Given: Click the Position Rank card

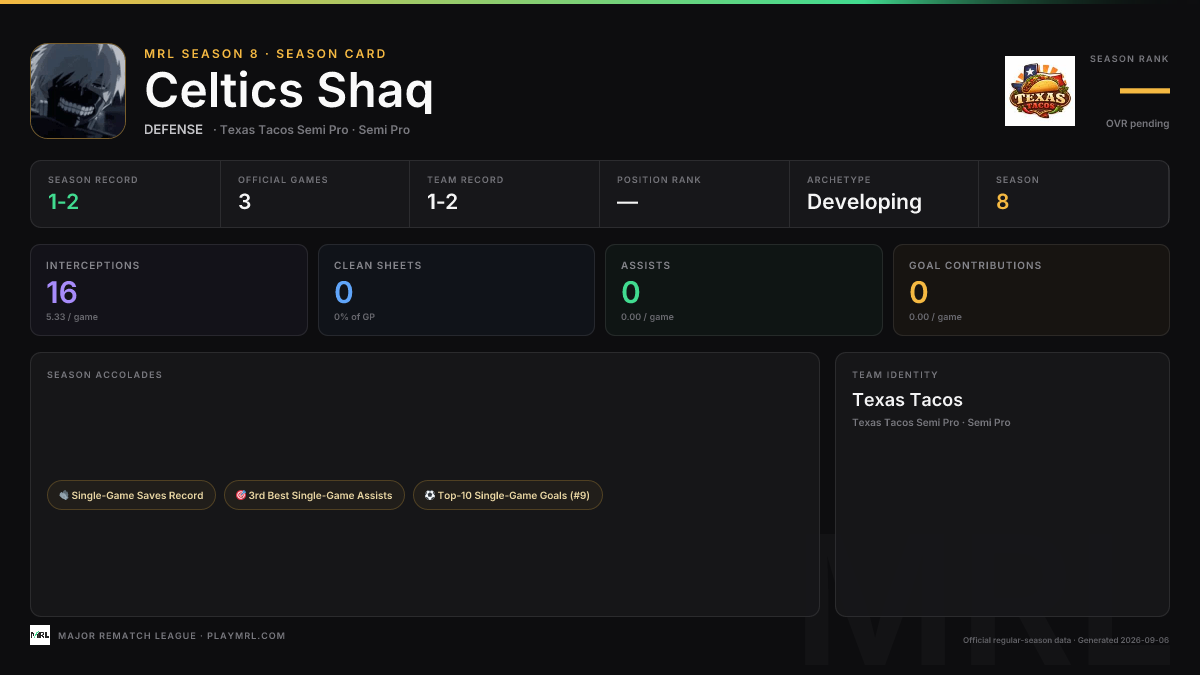Looking at the screenshot, I should click(695, 194).
